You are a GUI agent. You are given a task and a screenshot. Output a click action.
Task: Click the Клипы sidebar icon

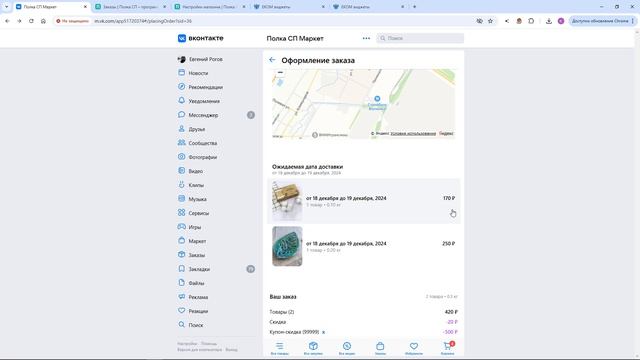click(x=182, y=185)
